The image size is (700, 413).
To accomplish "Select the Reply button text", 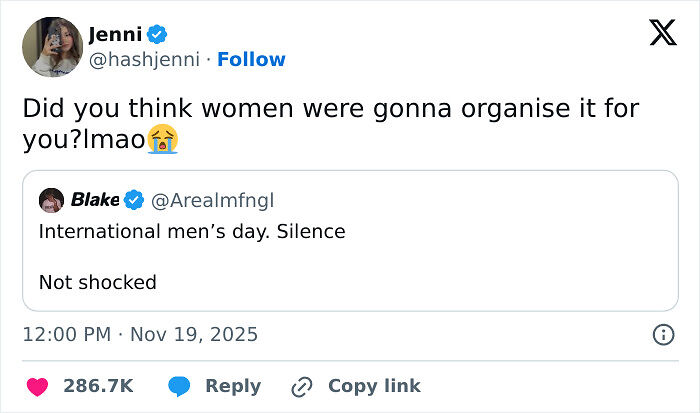I will point(233,386).
